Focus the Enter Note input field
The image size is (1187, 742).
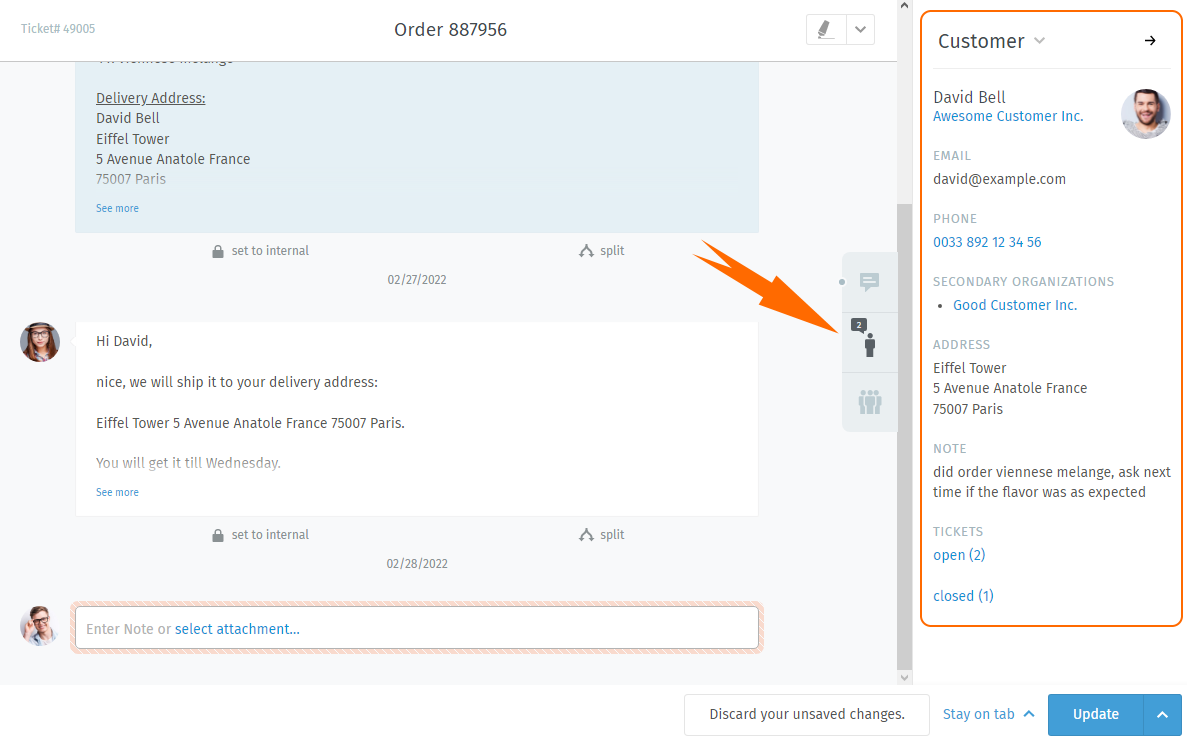point(417,628)
